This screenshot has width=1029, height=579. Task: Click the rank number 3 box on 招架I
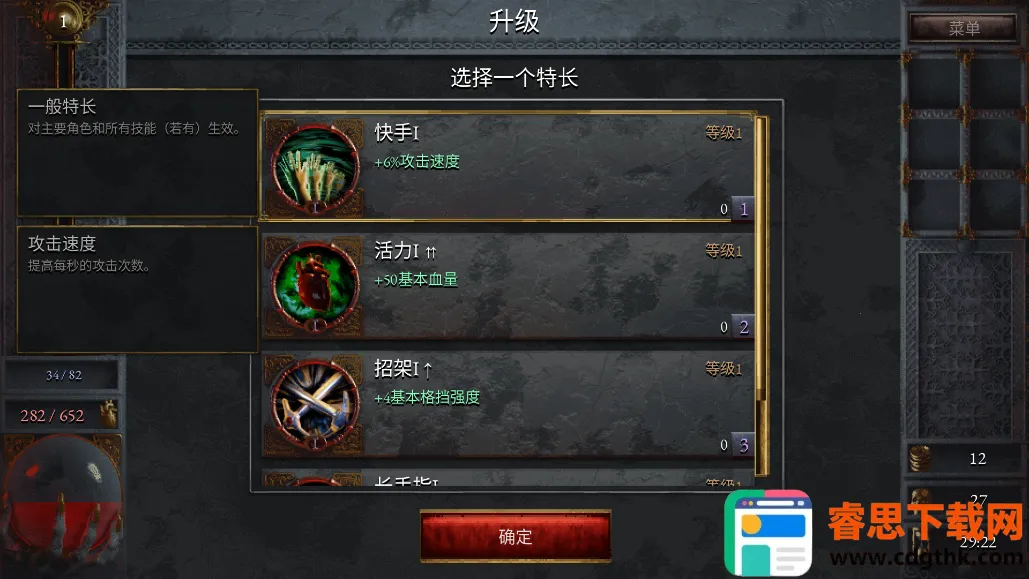(743, 445)
